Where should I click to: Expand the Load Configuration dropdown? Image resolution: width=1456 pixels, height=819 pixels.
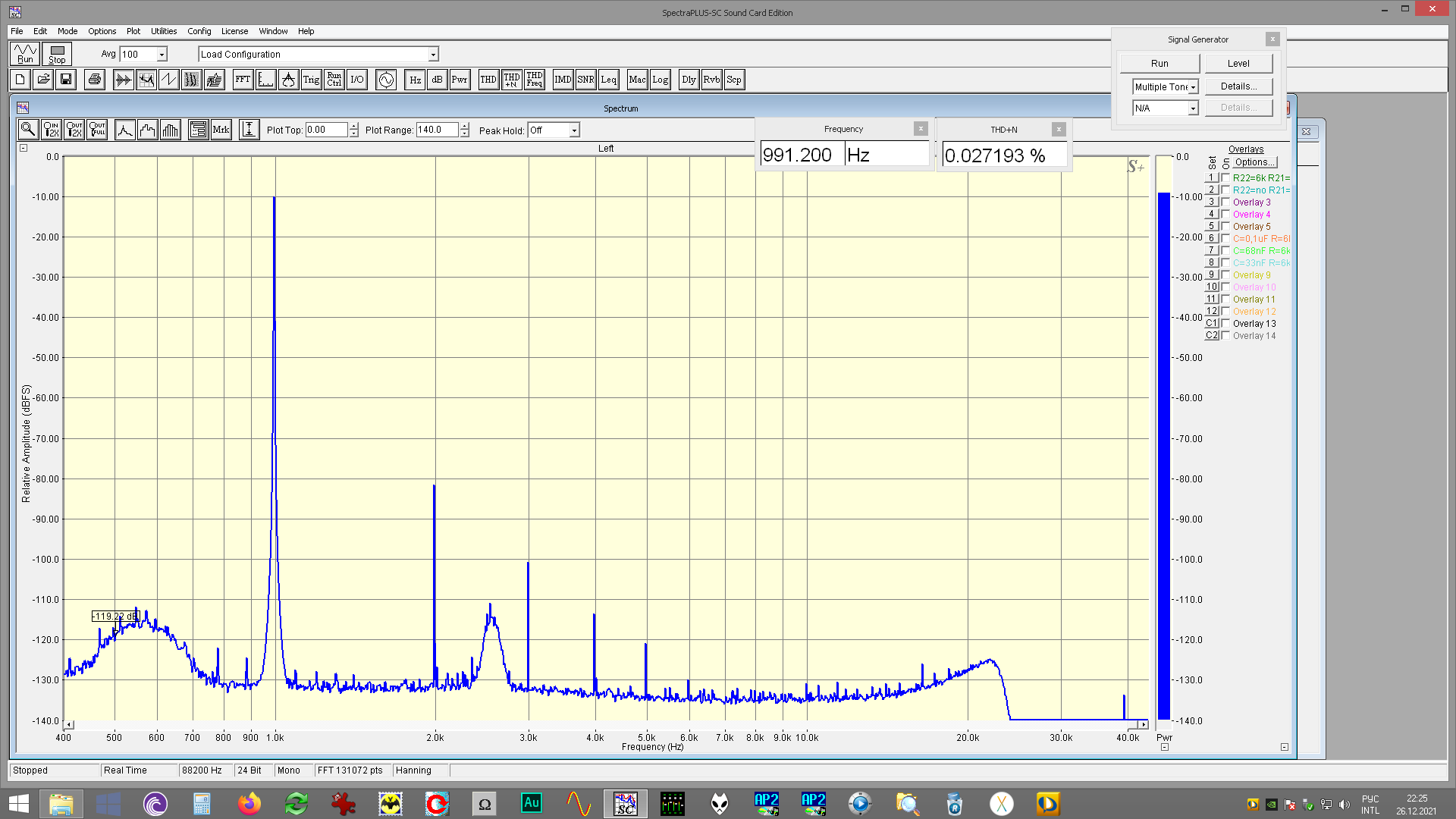433,55
